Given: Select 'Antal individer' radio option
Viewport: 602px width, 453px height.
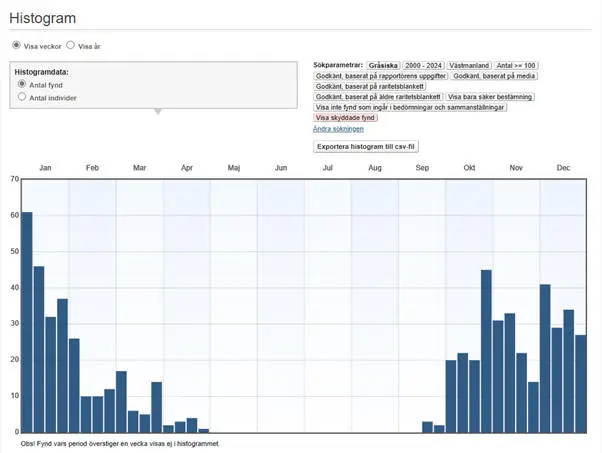Looking at the screenshot, I should click(22, 98).
